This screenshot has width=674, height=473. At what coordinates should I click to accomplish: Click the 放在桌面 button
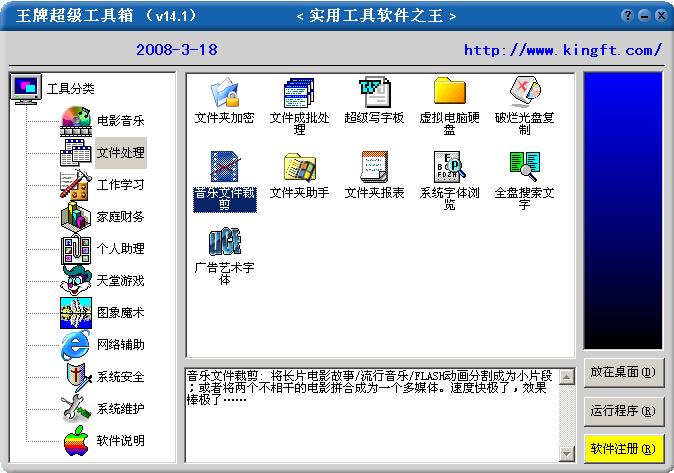(x=623, y=372)
